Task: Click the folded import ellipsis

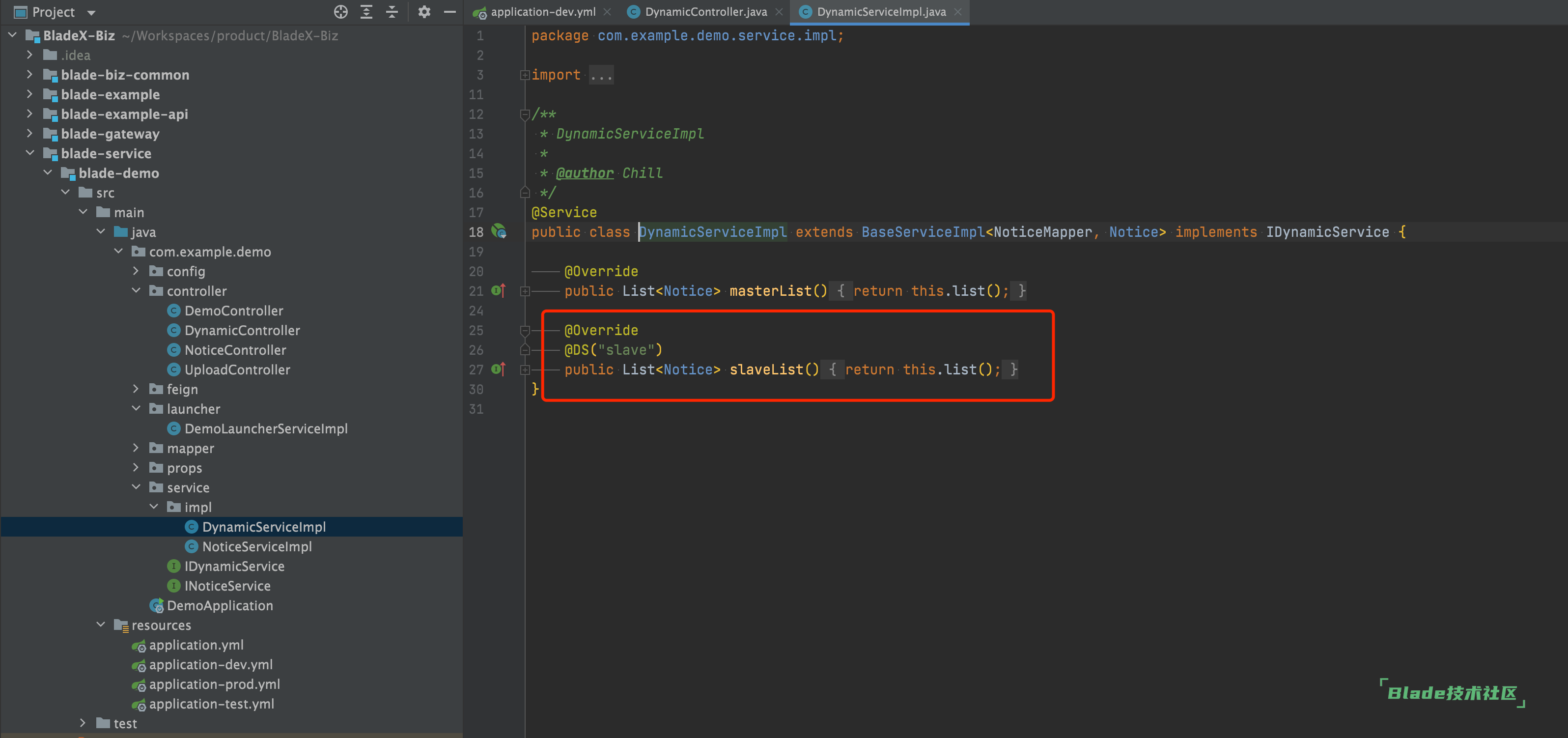Action: click(x=601, y=75)
